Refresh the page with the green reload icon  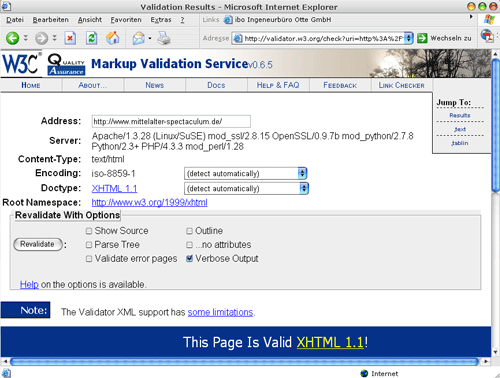[91, 38]
